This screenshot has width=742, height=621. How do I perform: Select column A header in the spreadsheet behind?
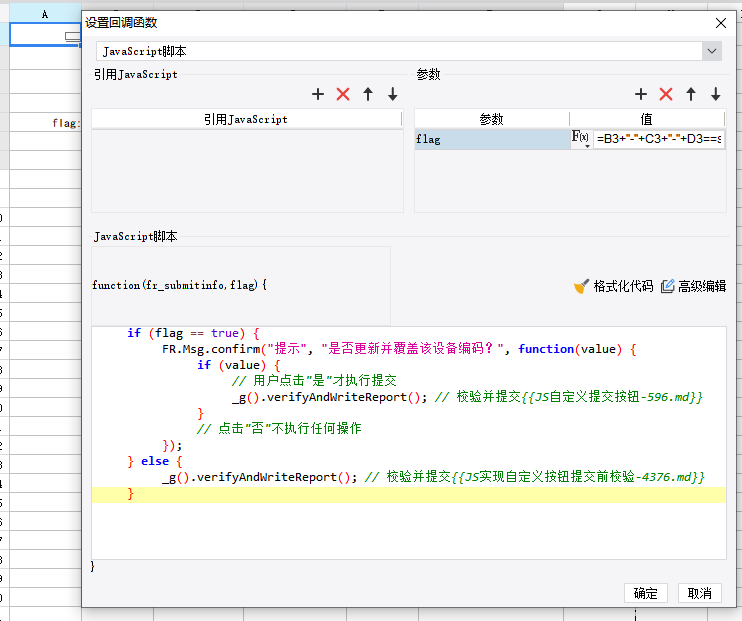(45, 14)
